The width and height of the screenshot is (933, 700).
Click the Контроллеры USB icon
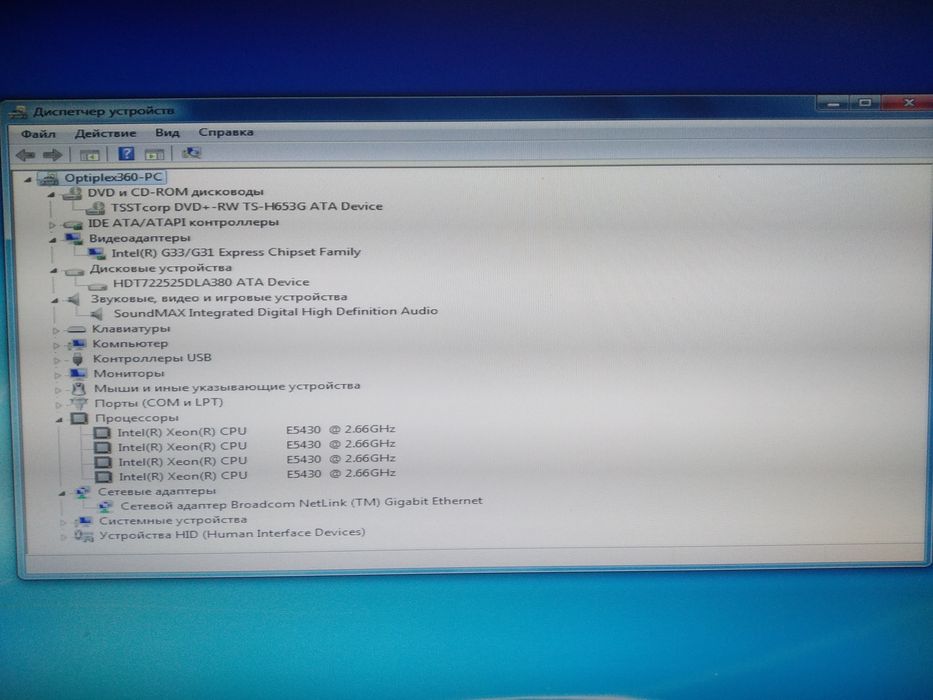click(x=77, y=359)
